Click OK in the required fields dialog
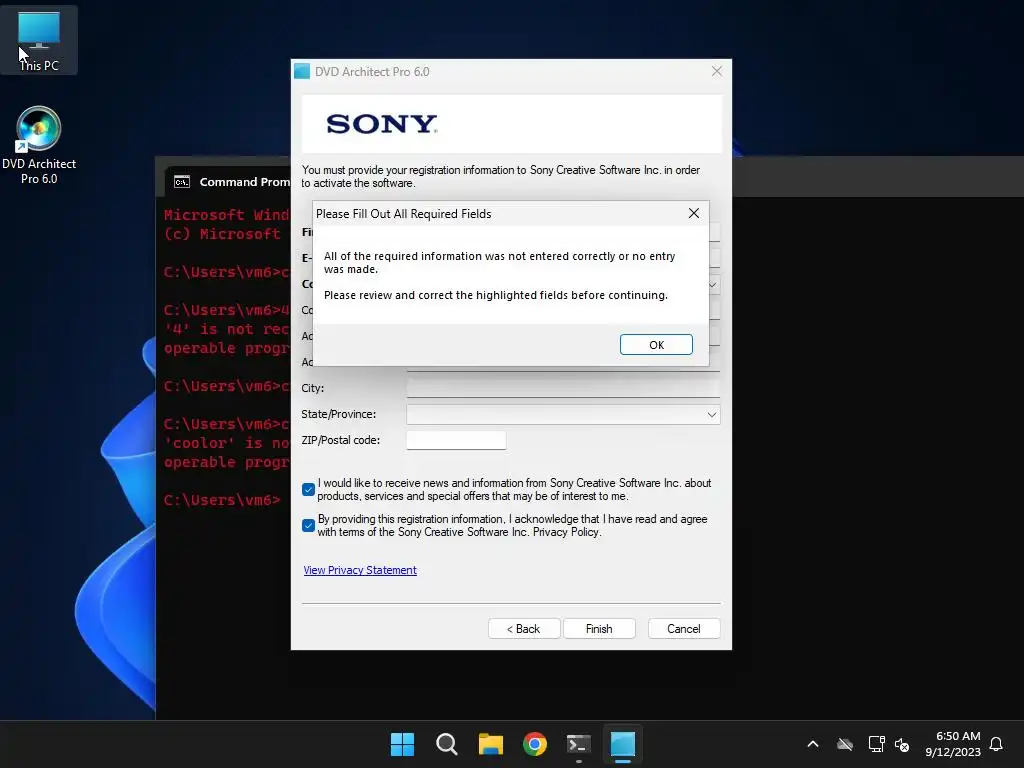 [656, 345]
